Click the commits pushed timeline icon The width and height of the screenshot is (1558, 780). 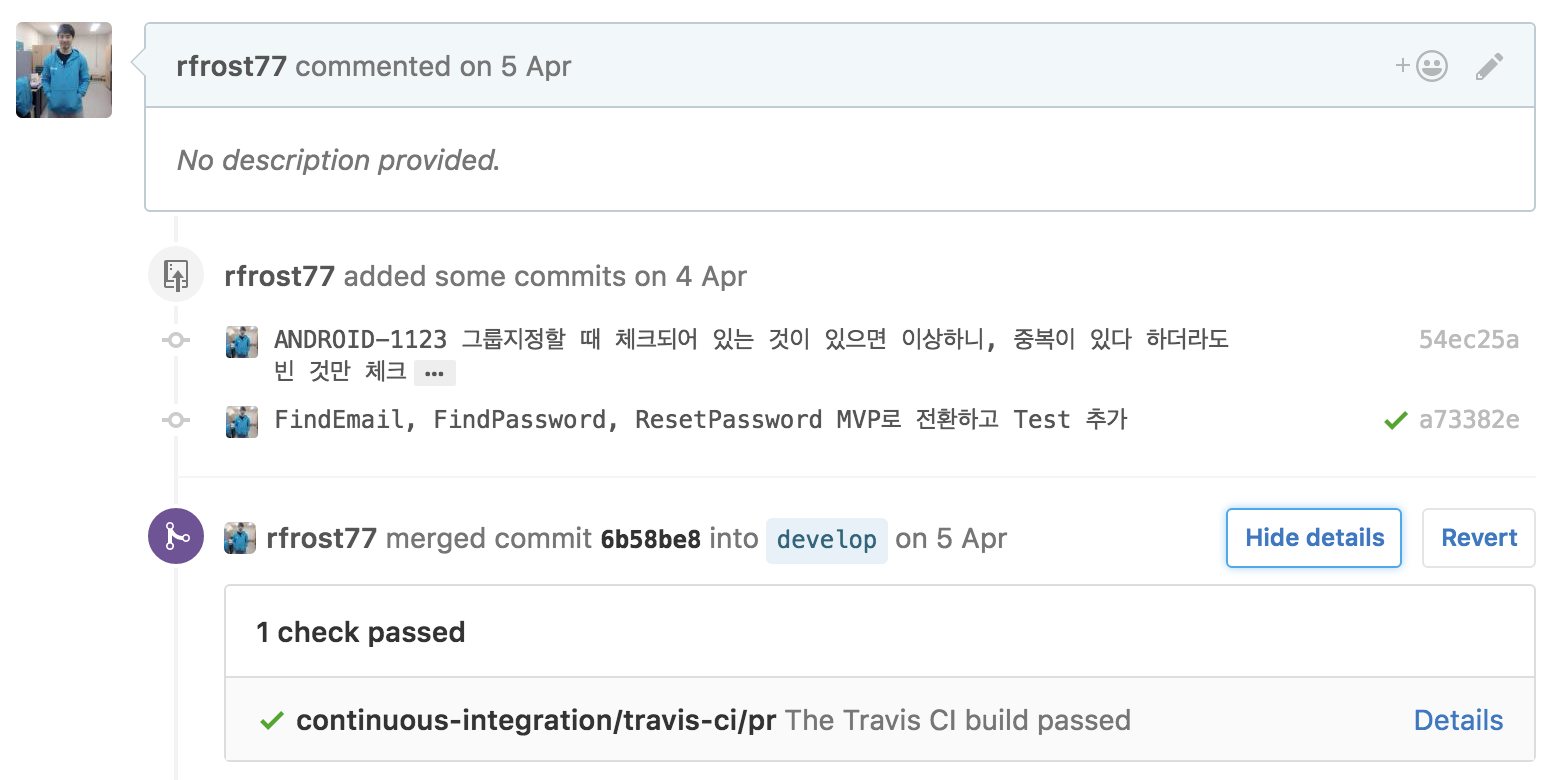tap(176, 274)
